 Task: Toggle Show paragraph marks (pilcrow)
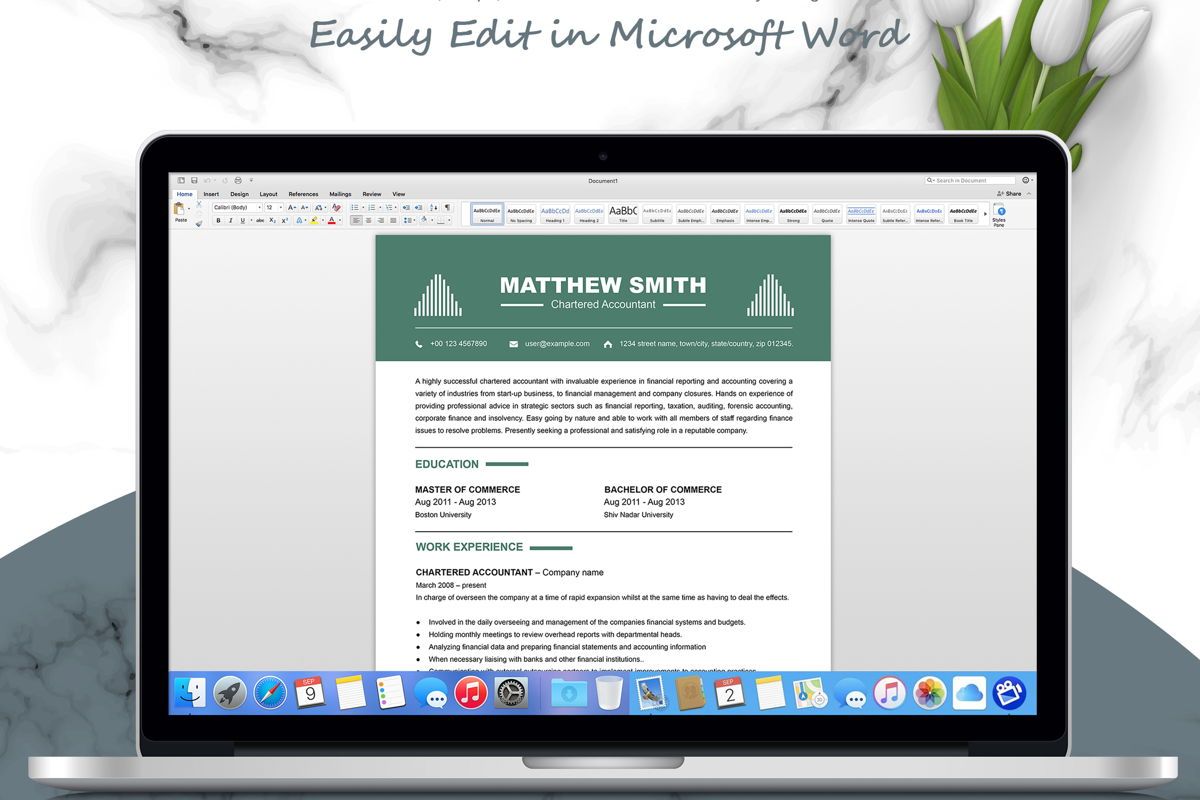click(x=447, y=207)
